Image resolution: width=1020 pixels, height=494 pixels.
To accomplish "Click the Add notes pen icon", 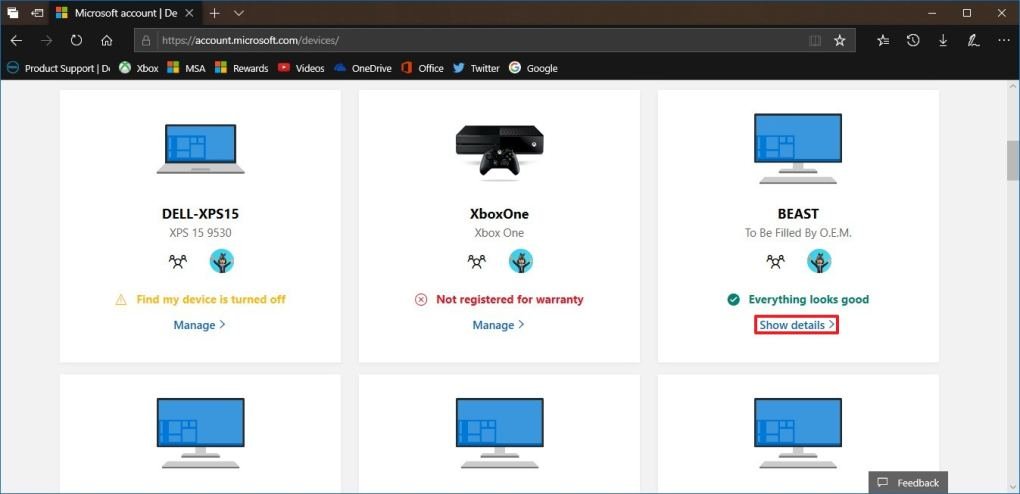I will (x=973, y=41).
